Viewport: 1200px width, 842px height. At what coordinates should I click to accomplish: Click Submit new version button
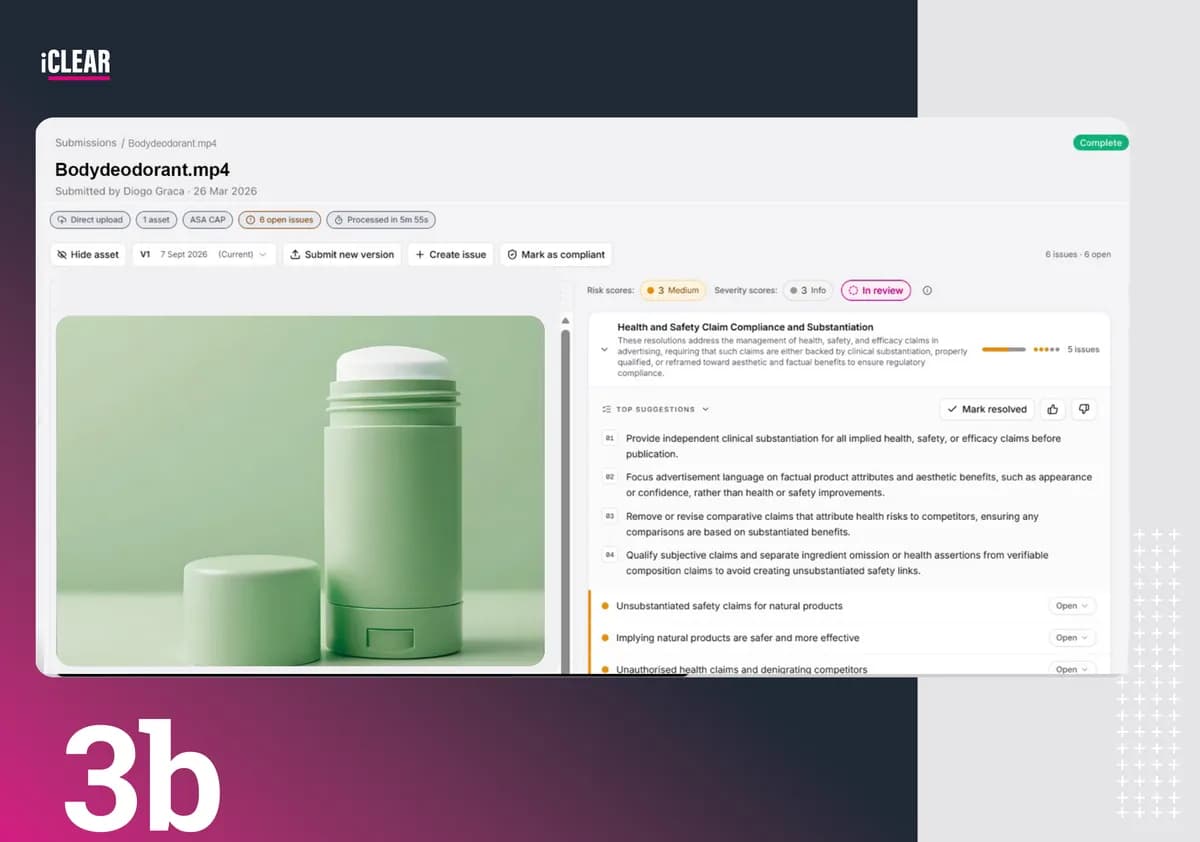[x=342, y=255]
